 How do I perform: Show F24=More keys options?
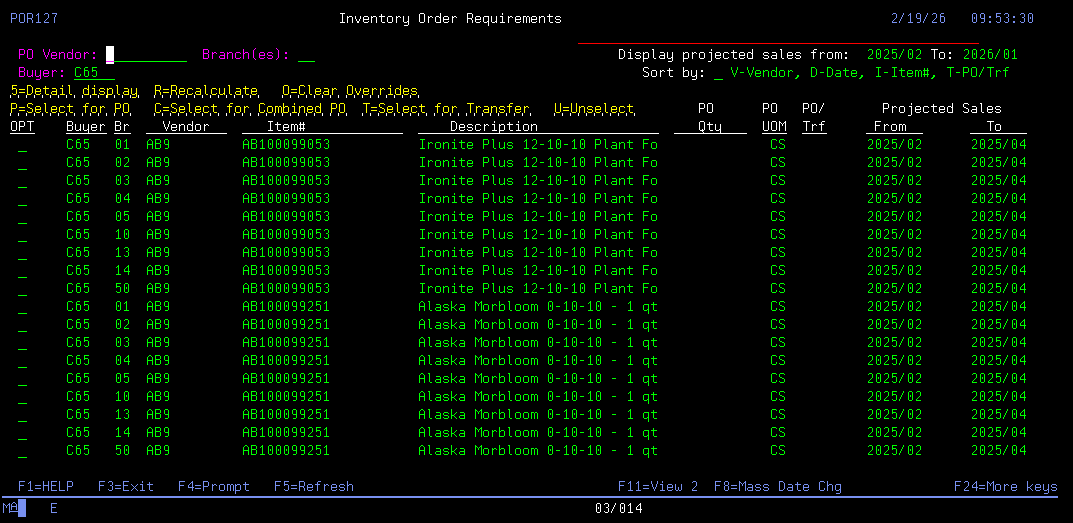pos(1005,487)
